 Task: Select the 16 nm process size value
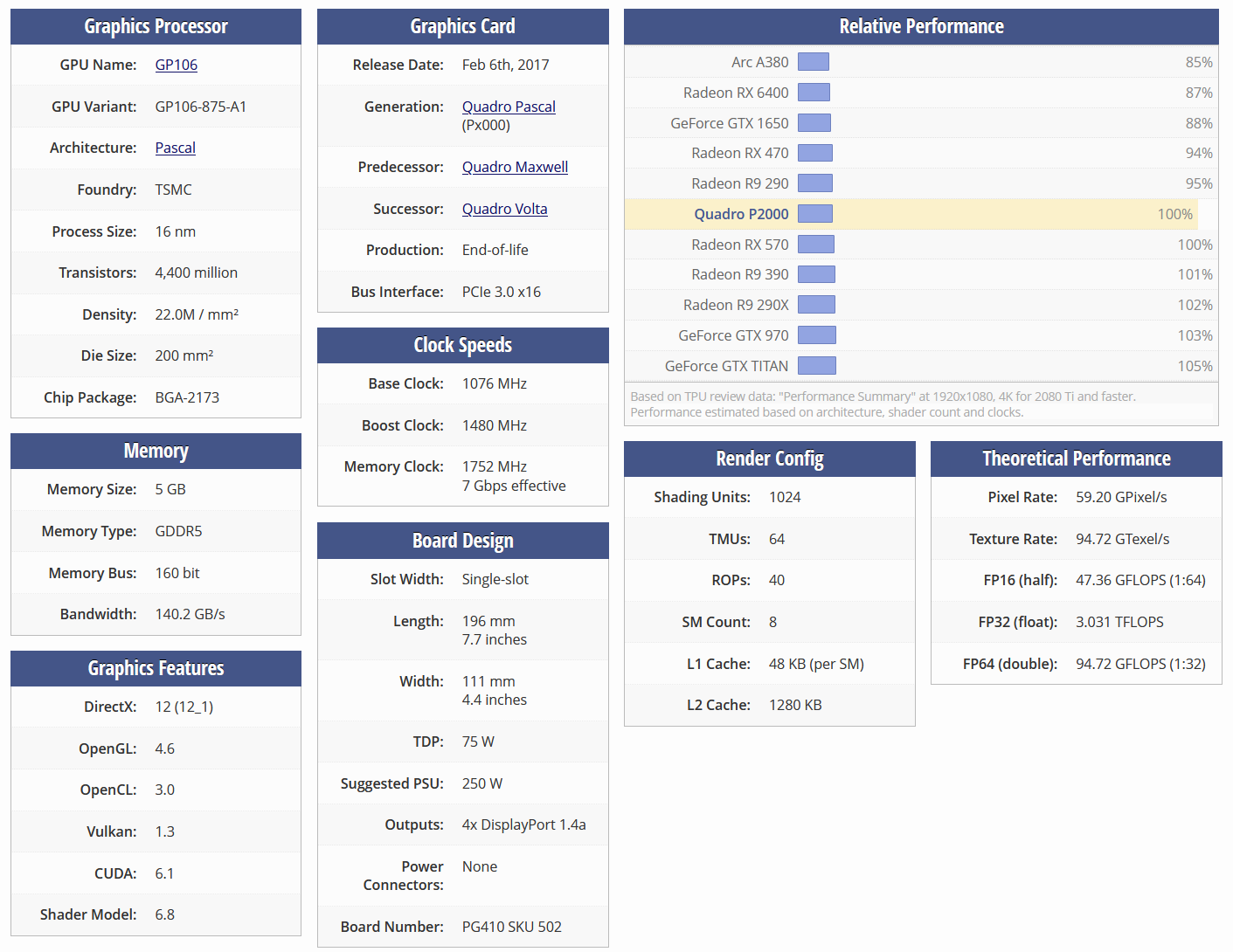click(175, 231)
